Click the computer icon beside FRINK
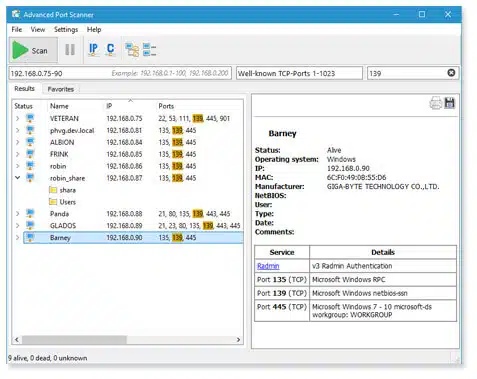Screen dimensions: 477x379 (x=30, y=154)
